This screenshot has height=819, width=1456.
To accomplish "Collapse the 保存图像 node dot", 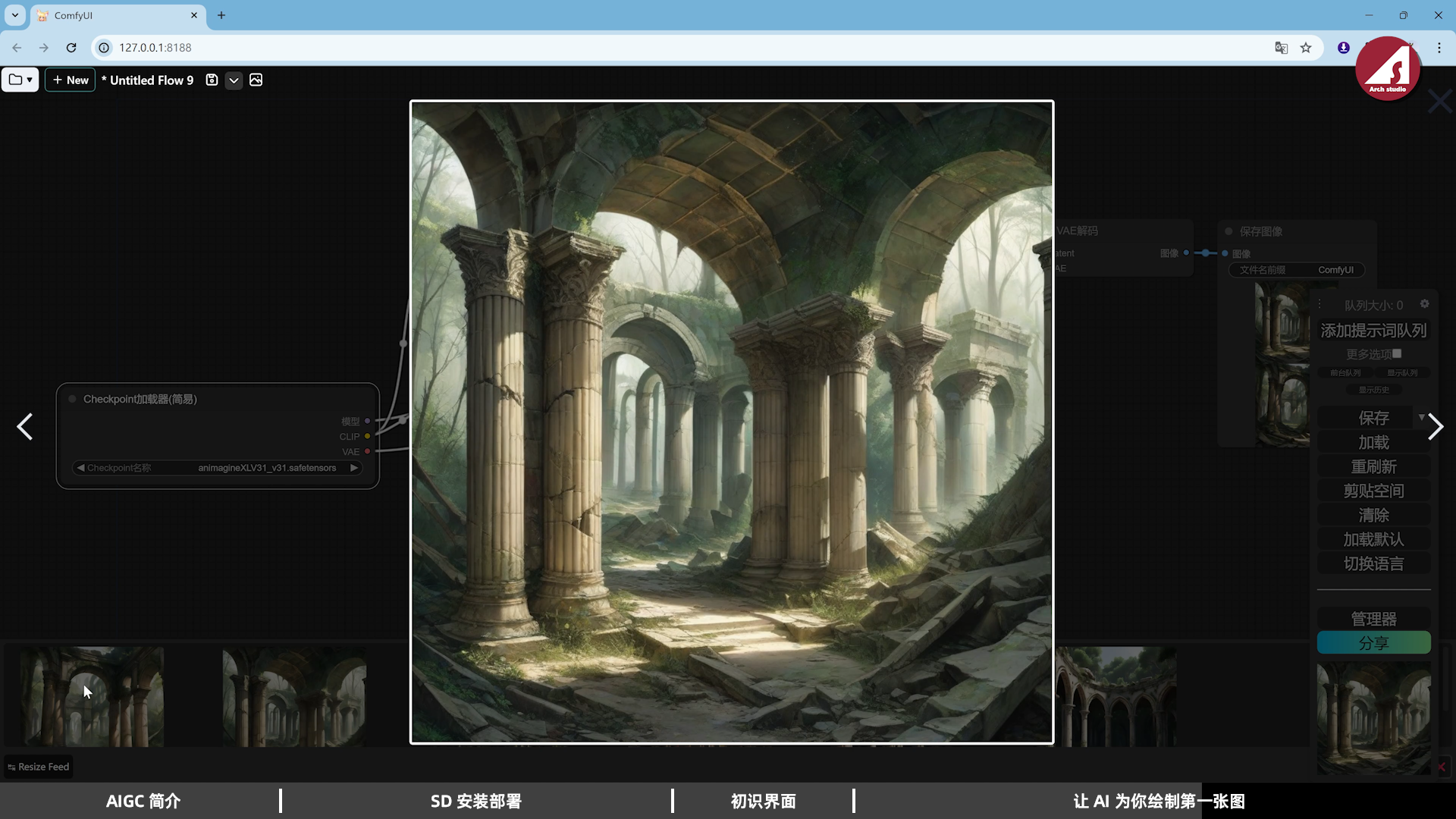I will (1228, 231).
